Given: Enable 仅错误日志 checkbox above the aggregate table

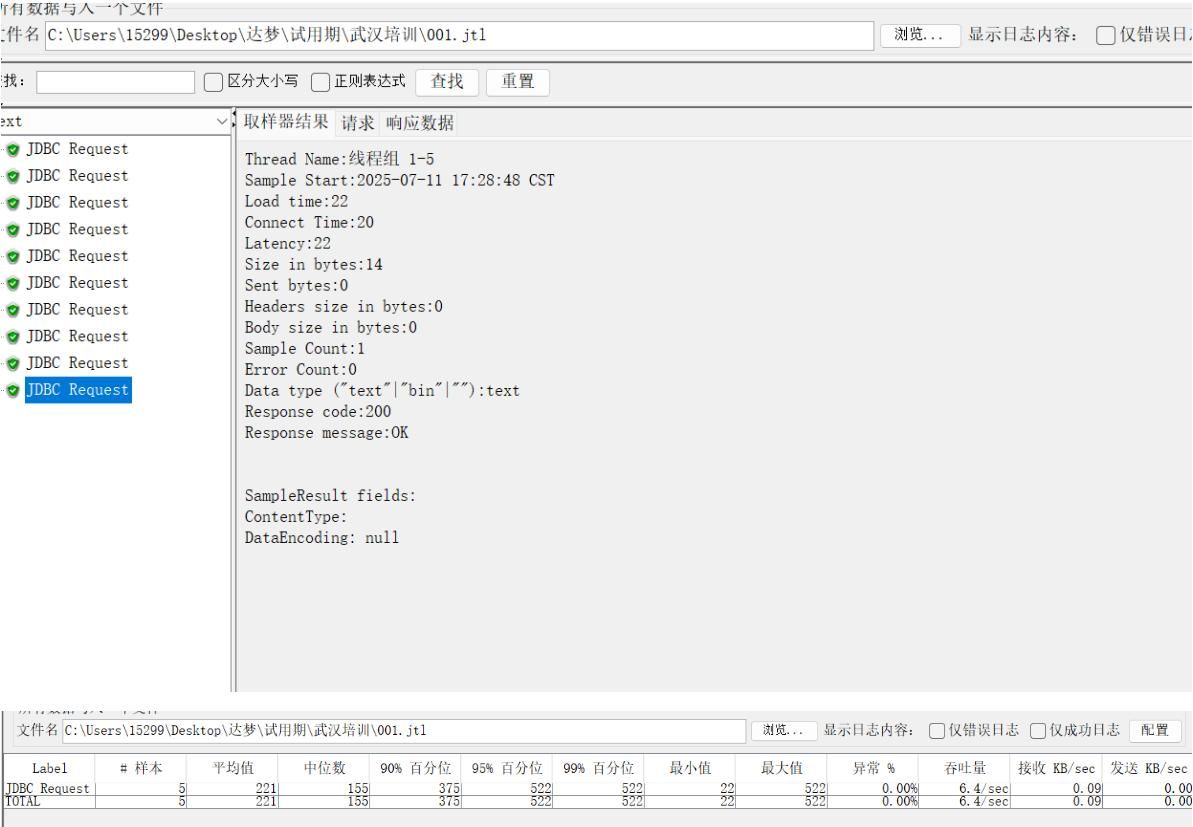Looking at the screenshot, I should click(937, 730).
